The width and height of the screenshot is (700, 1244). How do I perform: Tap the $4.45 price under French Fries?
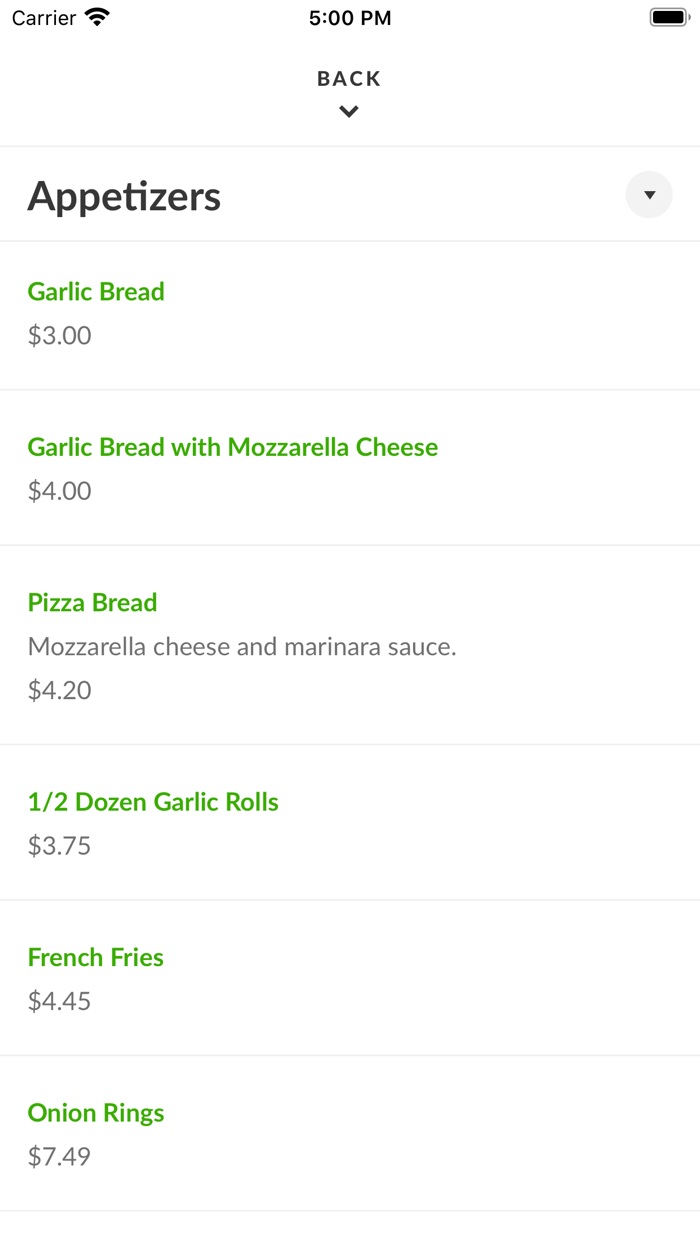click(59, 1001)
